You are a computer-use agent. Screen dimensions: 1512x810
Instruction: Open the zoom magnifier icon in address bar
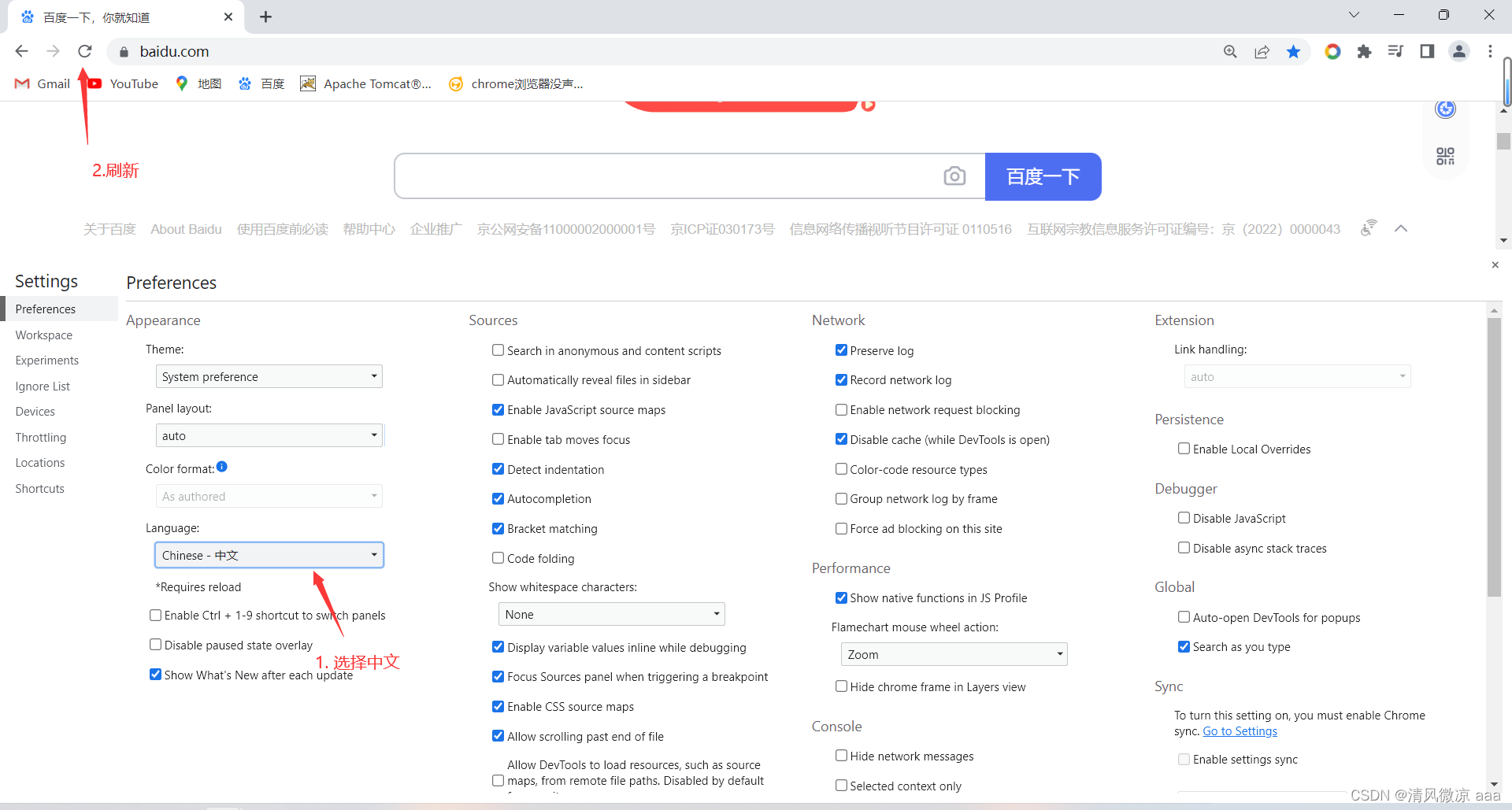pyautogui.click(x=1230, y=51)
